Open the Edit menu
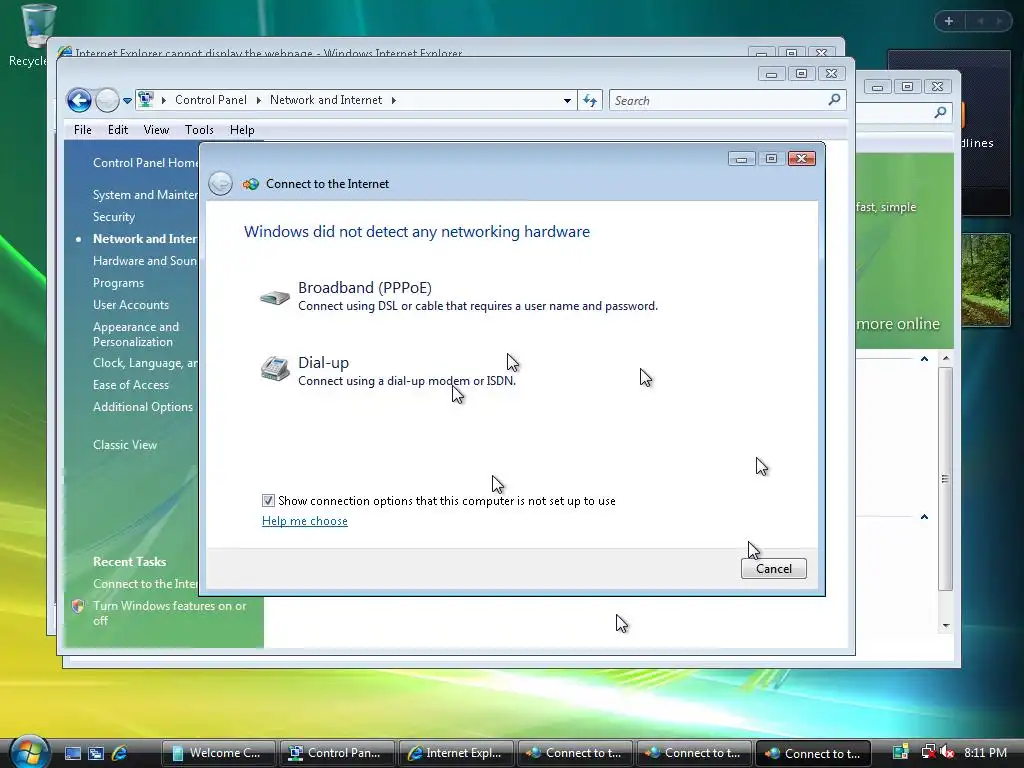This screenshot has height=768, width=1024. click(x=118, y=129)
